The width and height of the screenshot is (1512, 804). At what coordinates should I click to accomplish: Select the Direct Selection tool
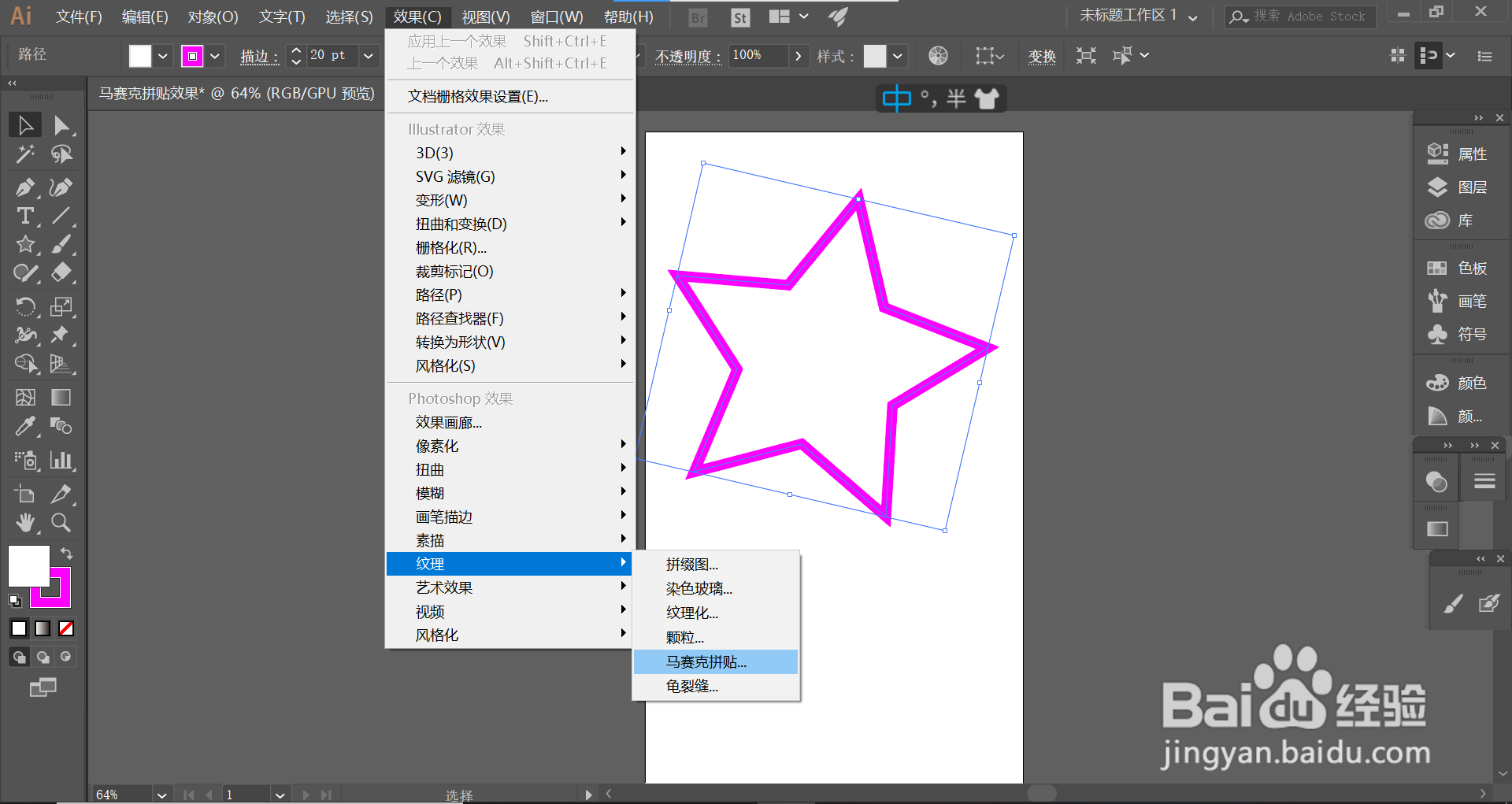[61, 125]
